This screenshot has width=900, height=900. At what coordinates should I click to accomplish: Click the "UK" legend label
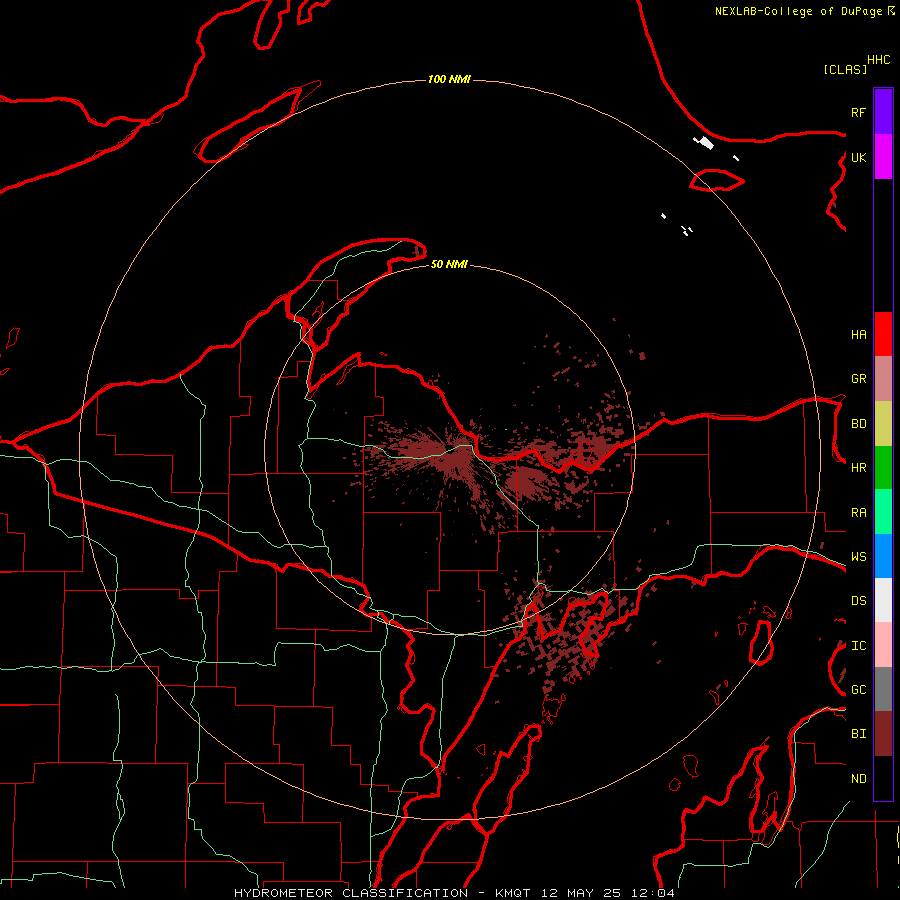(858, 157)
